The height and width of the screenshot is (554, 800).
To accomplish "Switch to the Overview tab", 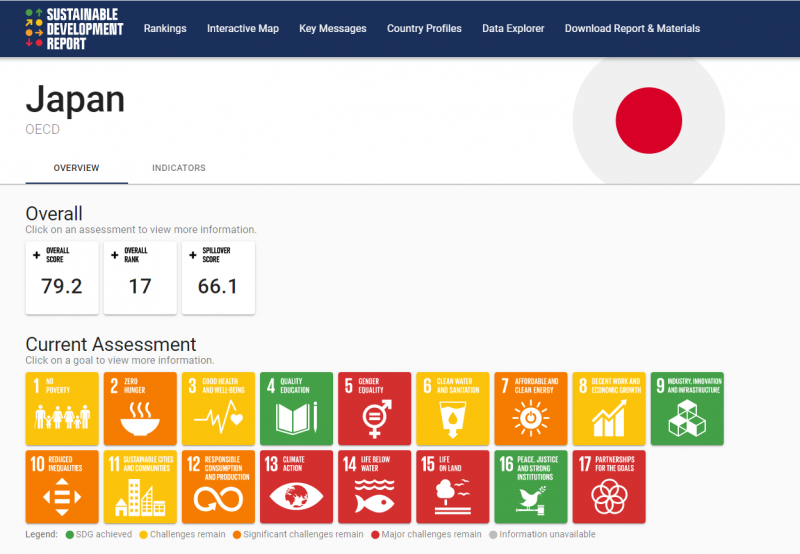I will click(77, 168).
